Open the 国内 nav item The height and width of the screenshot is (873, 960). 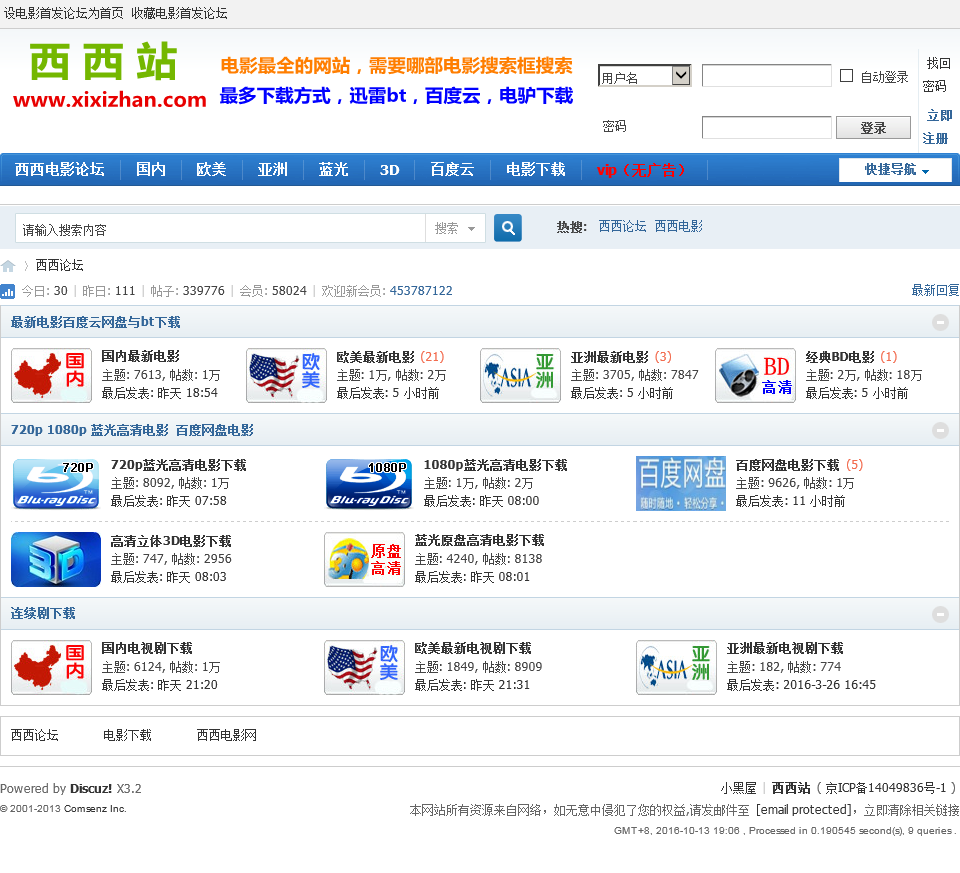coord(151,170)
